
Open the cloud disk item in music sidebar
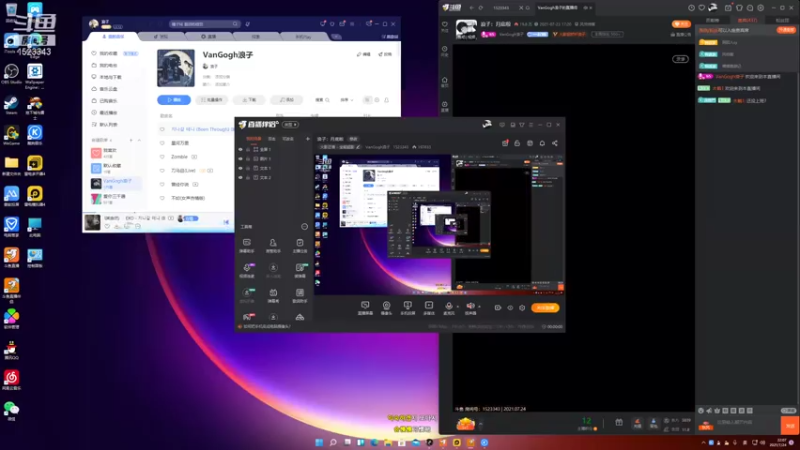[x=106, y=89]
